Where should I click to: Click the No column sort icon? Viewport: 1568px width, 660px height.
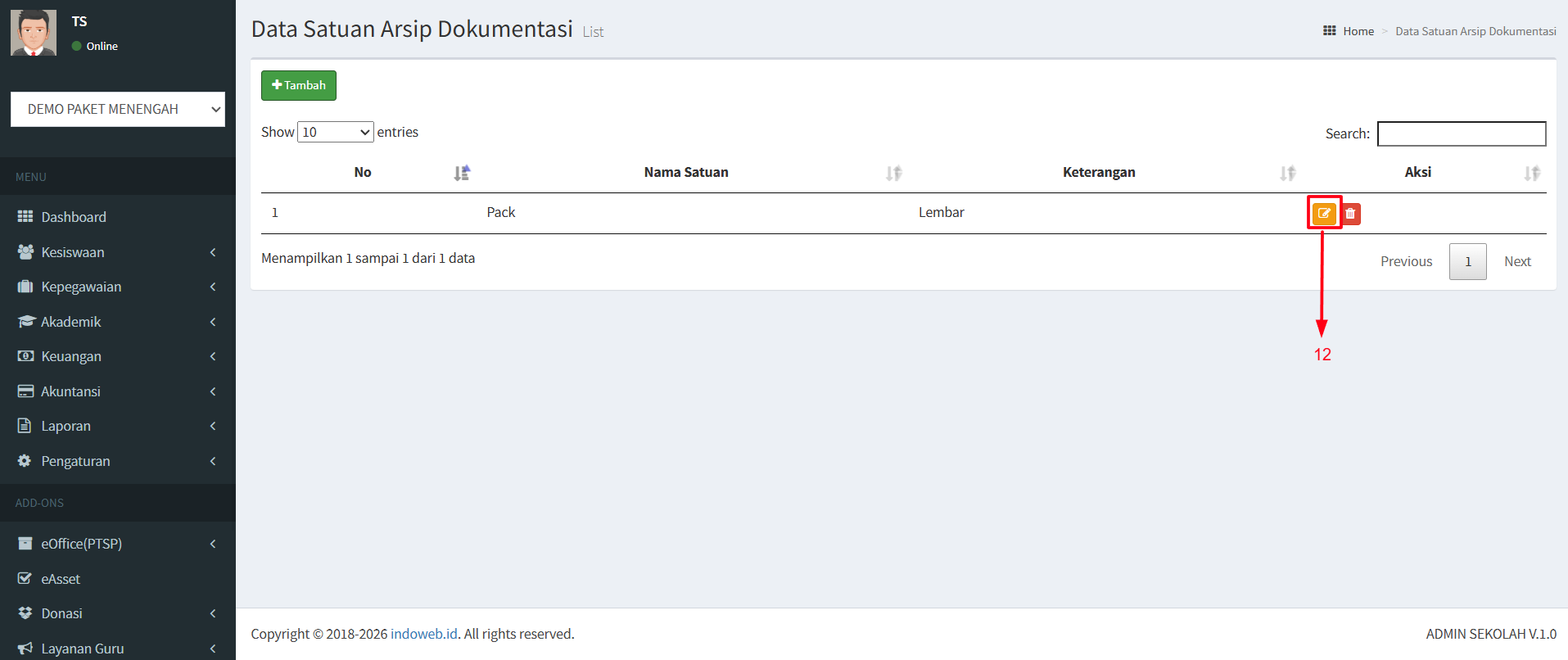[x=462, y=173]
